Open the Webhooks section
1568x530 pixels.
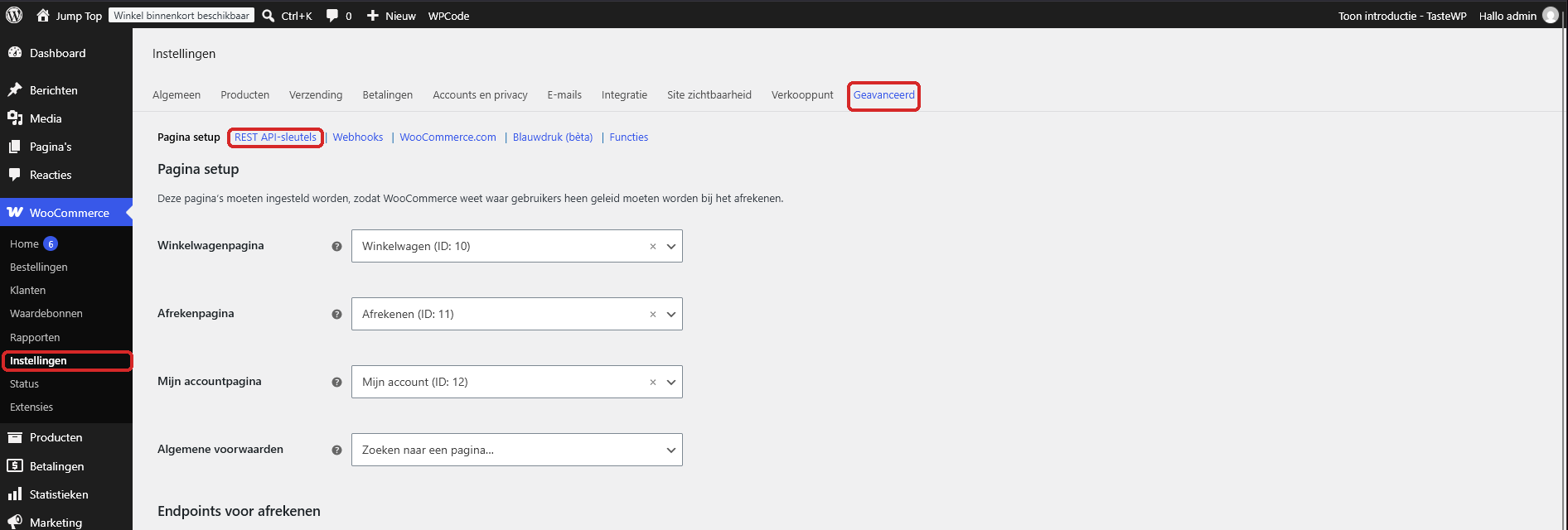[358, 137]
